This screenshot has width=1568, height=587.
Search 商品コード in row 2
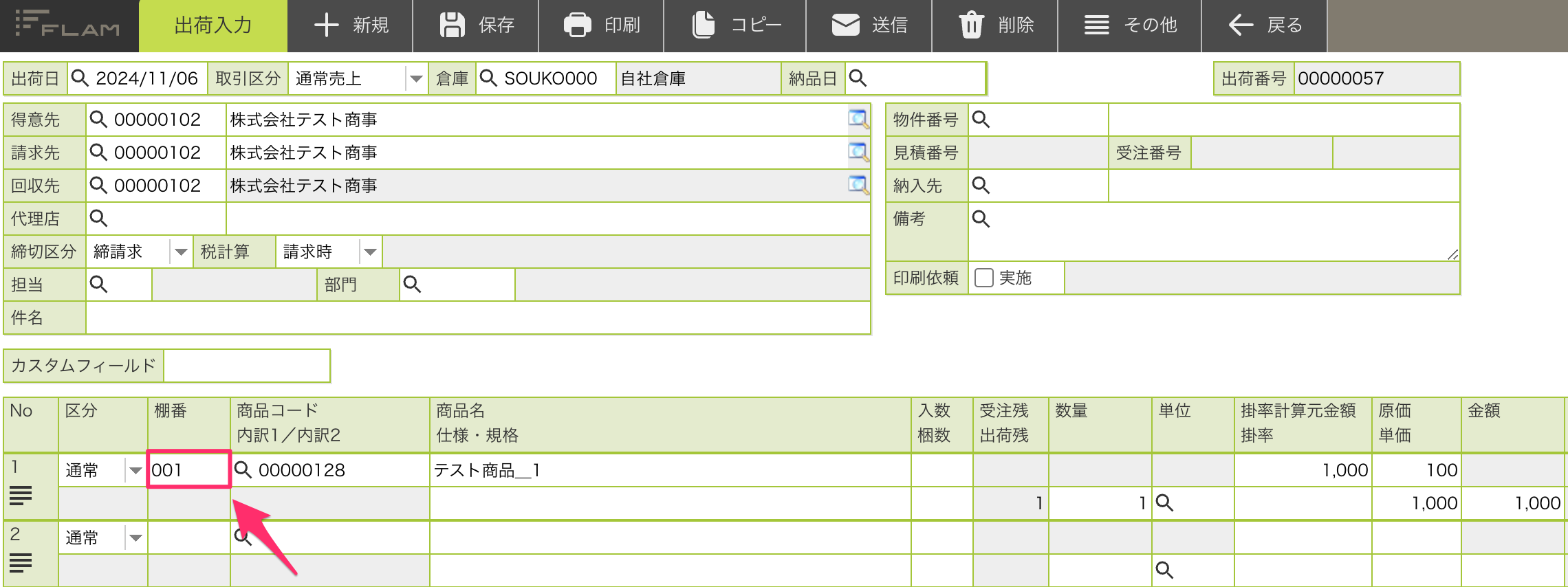(x=243, y=537)
